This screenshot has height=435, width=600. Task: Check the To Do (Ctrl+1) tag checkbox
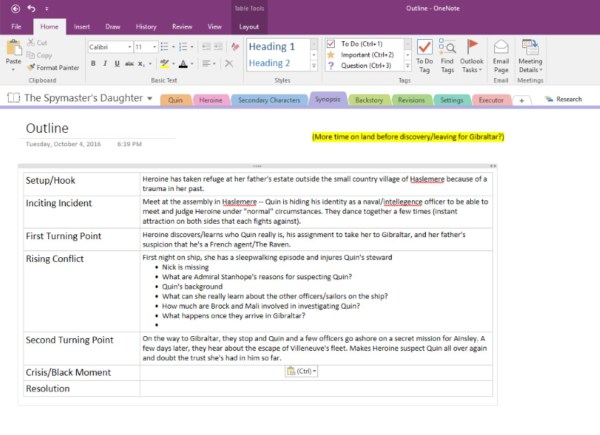coord(335,44)
